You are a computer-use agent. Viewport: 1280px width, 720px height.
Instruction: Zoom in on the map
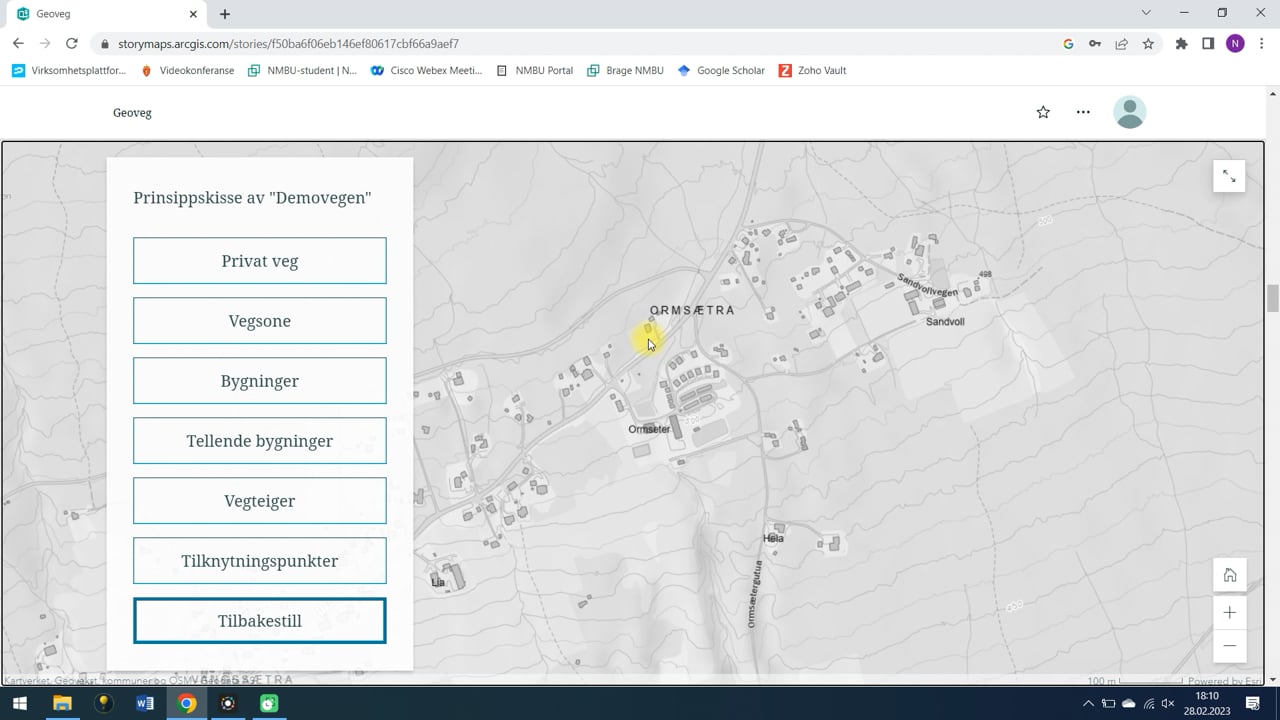(1230, 612)
